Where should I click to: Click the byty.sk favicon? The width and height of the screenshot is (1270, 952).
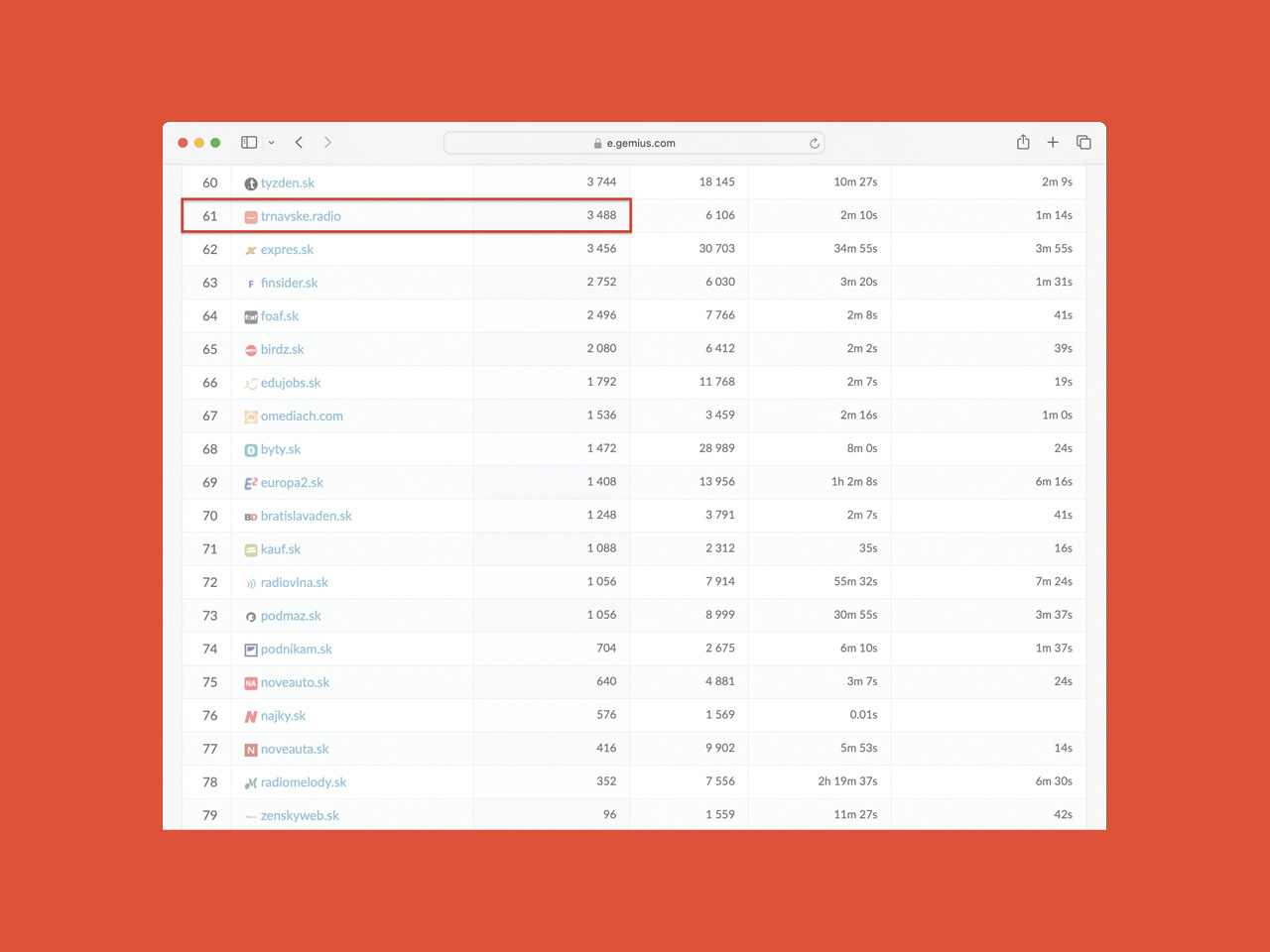(251, 450)
